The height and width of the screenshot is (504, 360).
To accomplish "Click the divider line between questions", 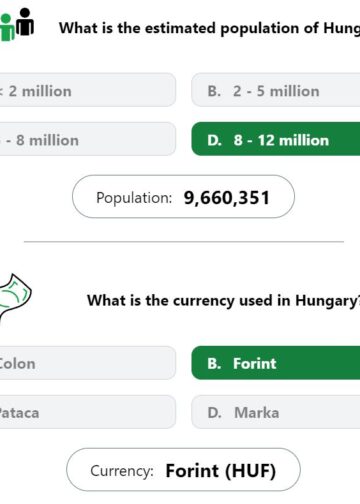I will (x=184, y=242).
